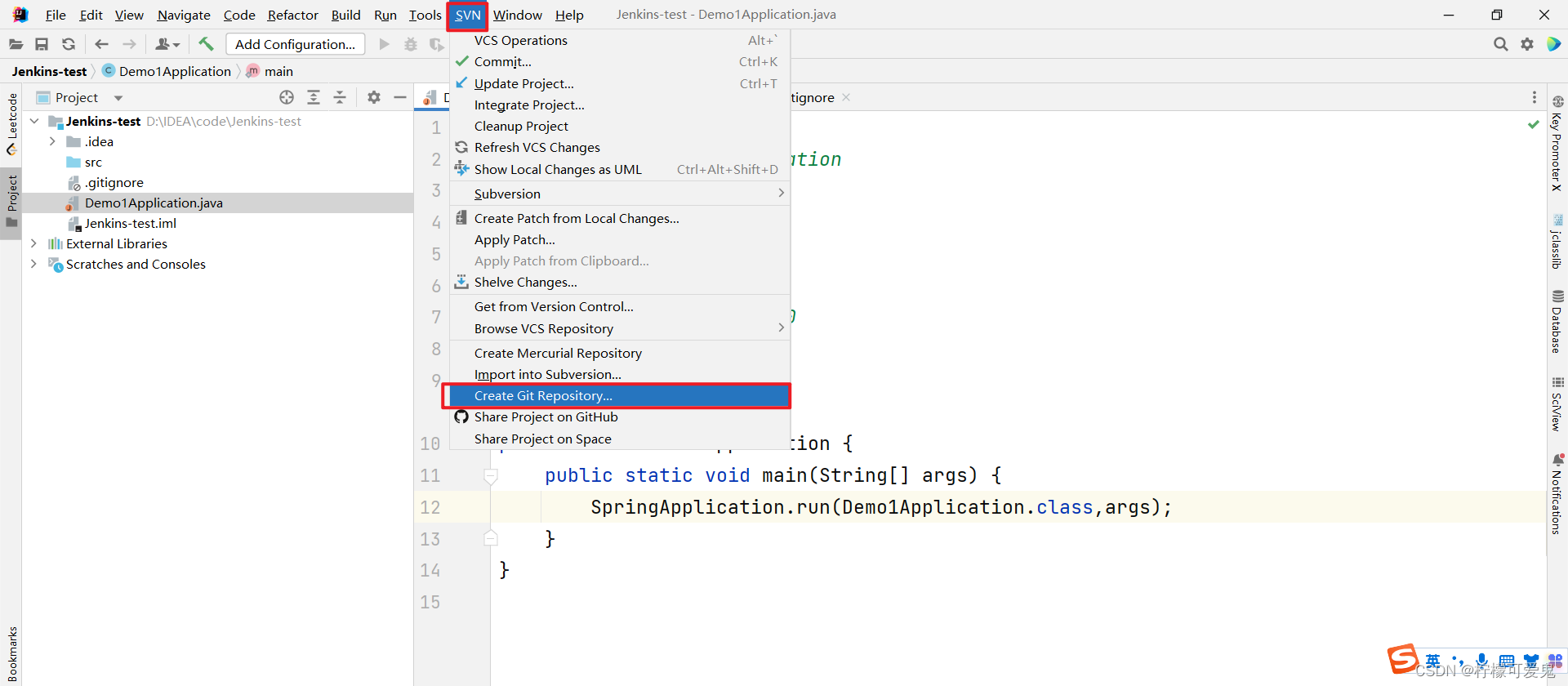Select Share Project on GitHub
This screenshot has width=1568, height=686.
tap(620, 416)
